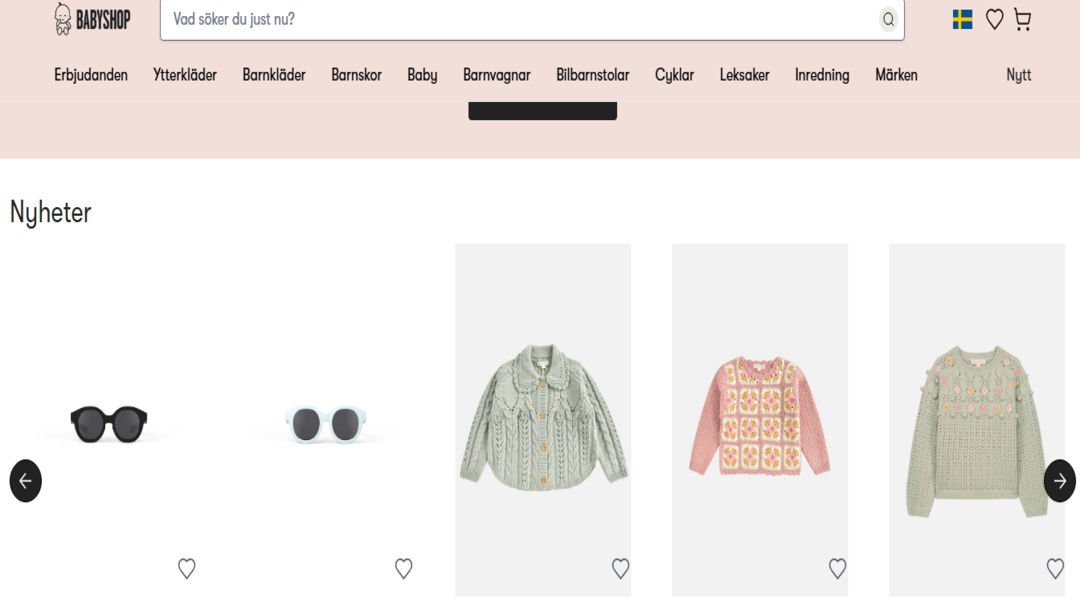The height and width of the screenshot is (600, 1080).
Task: Click the search magnifier icon
Action: point(889,19)
